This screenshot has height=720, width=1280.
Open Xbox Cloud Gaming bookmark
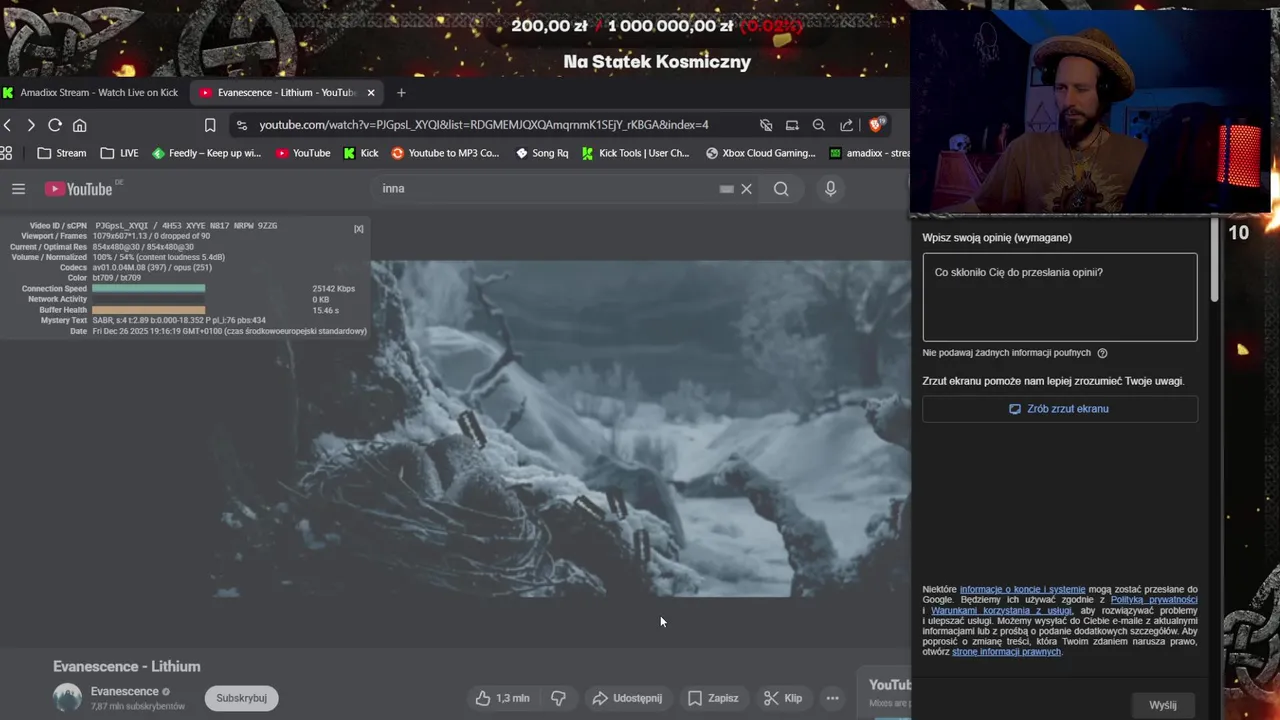[x=761, y=153]
